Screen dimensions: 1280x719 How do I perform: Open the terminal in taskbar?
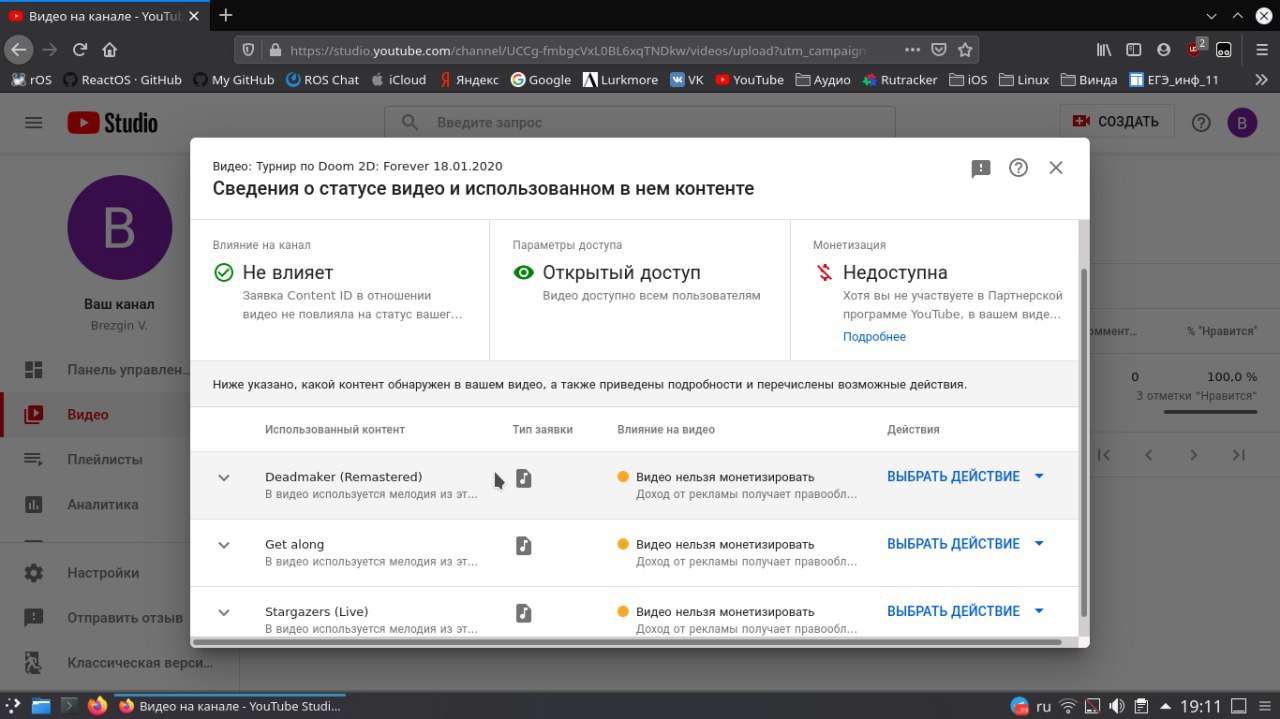coord(69,706)
